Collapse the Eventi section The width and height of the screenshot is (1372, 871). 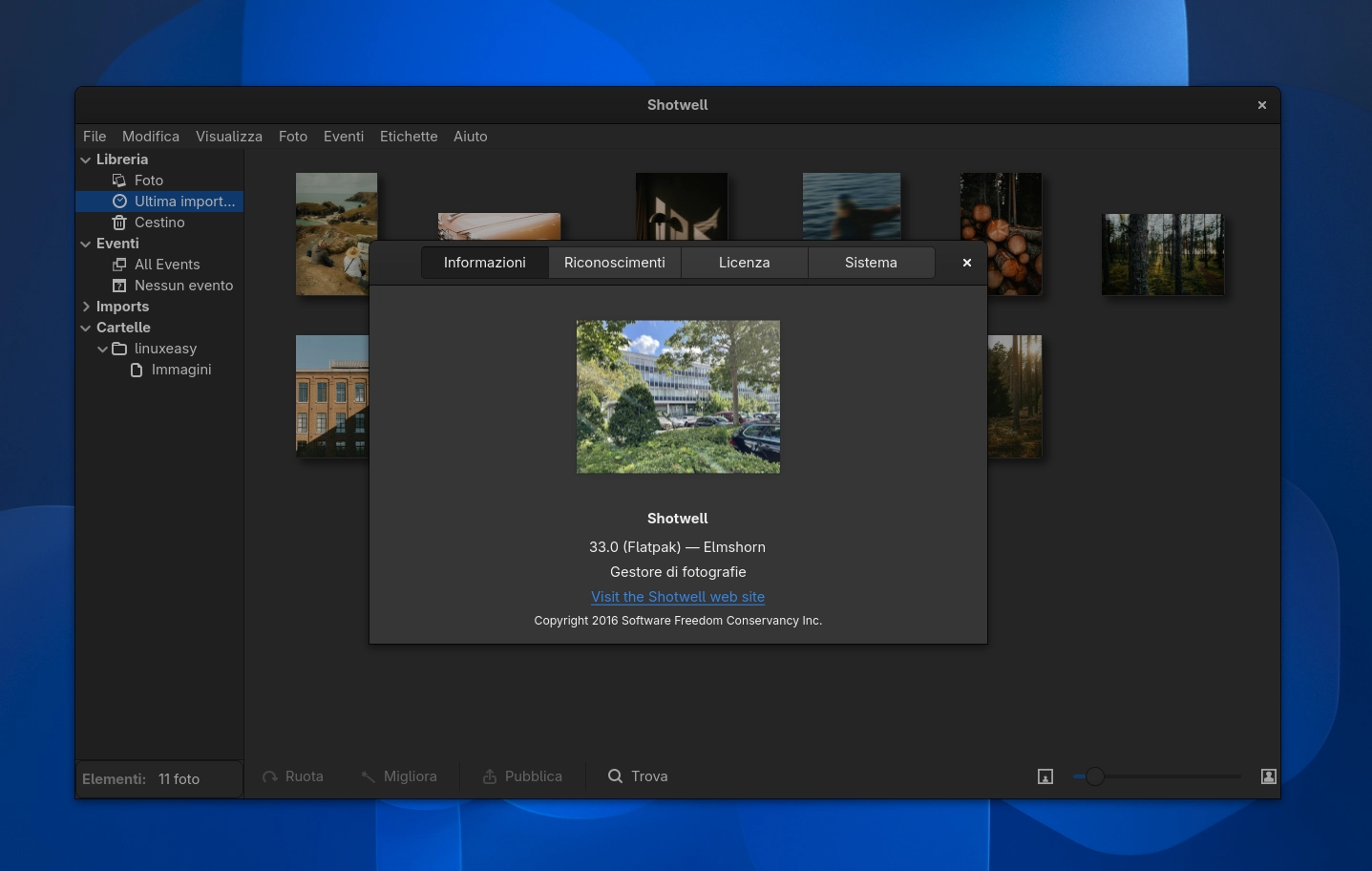(x=86, y=244)
